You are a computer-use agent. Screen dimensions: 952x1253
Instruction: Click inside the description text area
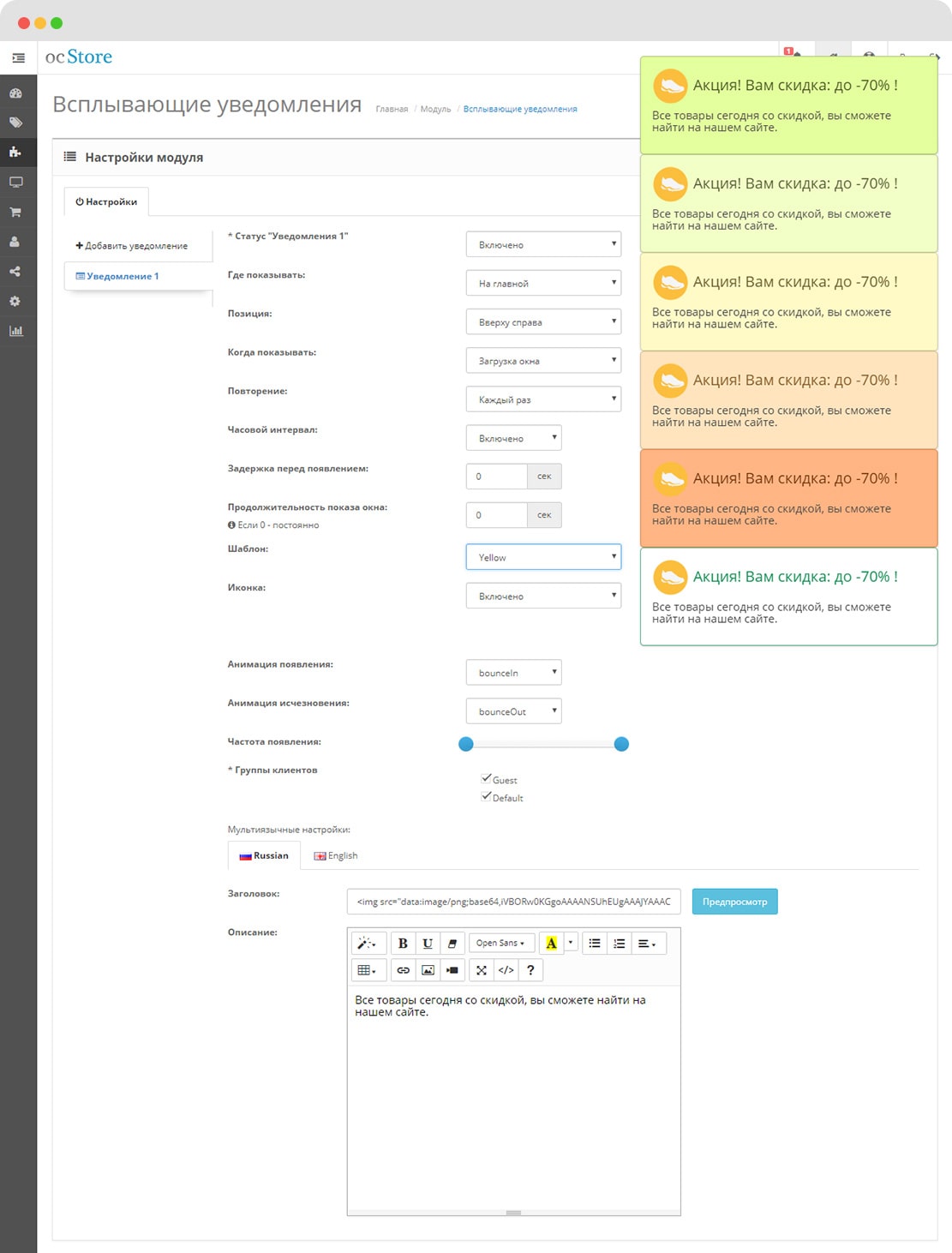pos(513,1097)
